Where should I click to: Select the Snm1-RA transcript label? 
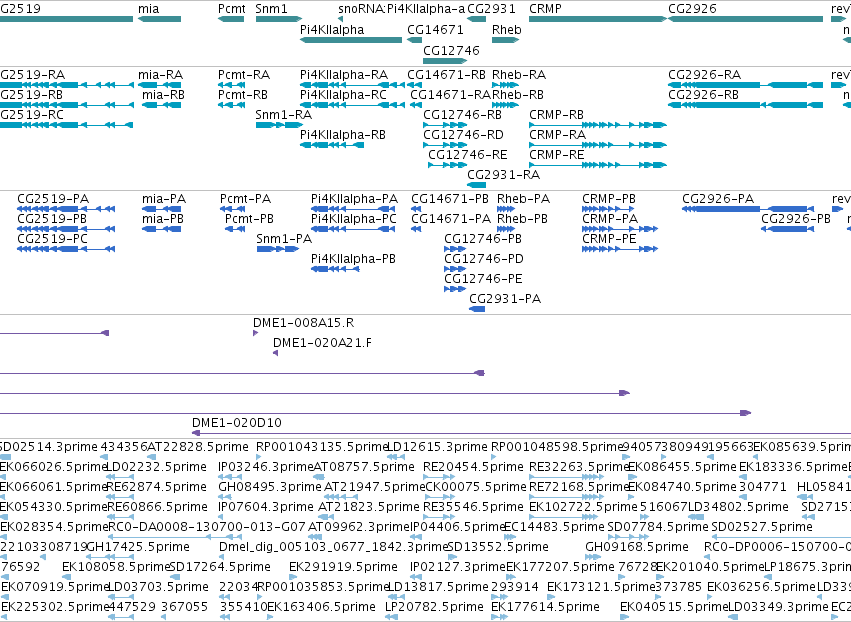coord(283,115)
